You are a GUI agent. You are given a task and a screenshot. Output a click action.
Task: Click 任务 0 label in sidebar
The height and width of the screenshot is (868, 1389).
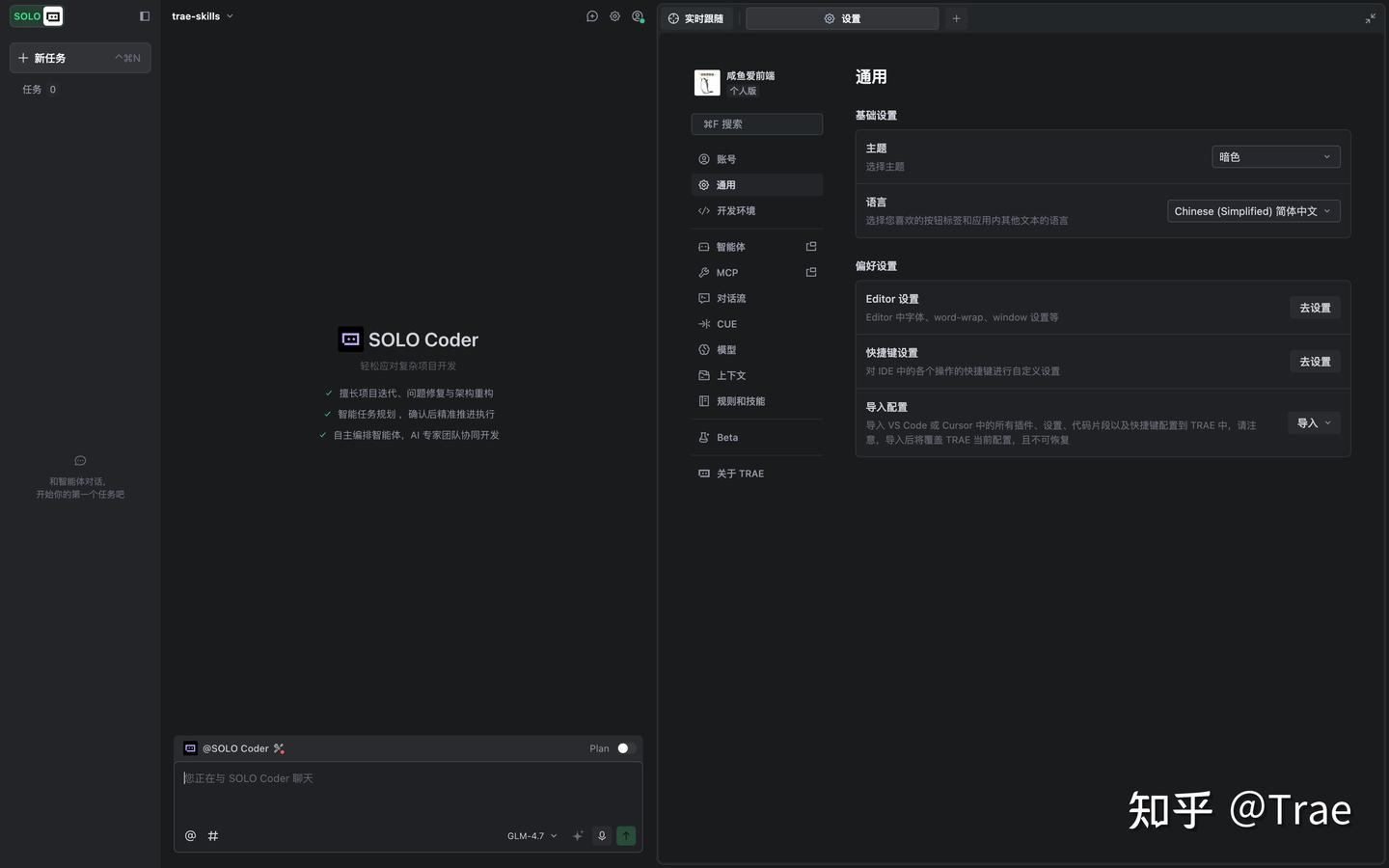pyautogui.click(x=40, y=90)
